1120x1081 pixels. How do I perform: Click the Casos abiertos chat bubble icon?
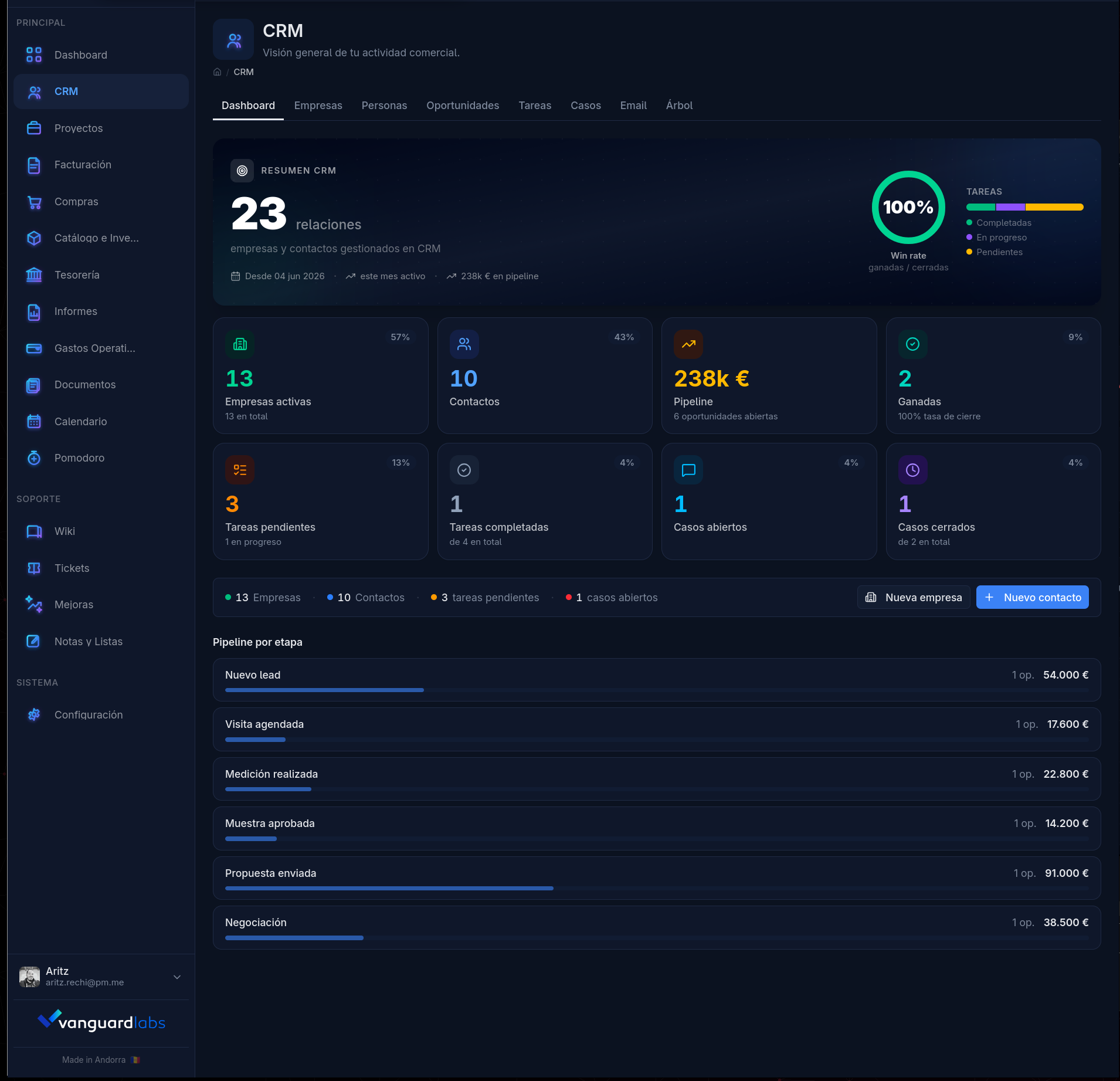point(688,470)
